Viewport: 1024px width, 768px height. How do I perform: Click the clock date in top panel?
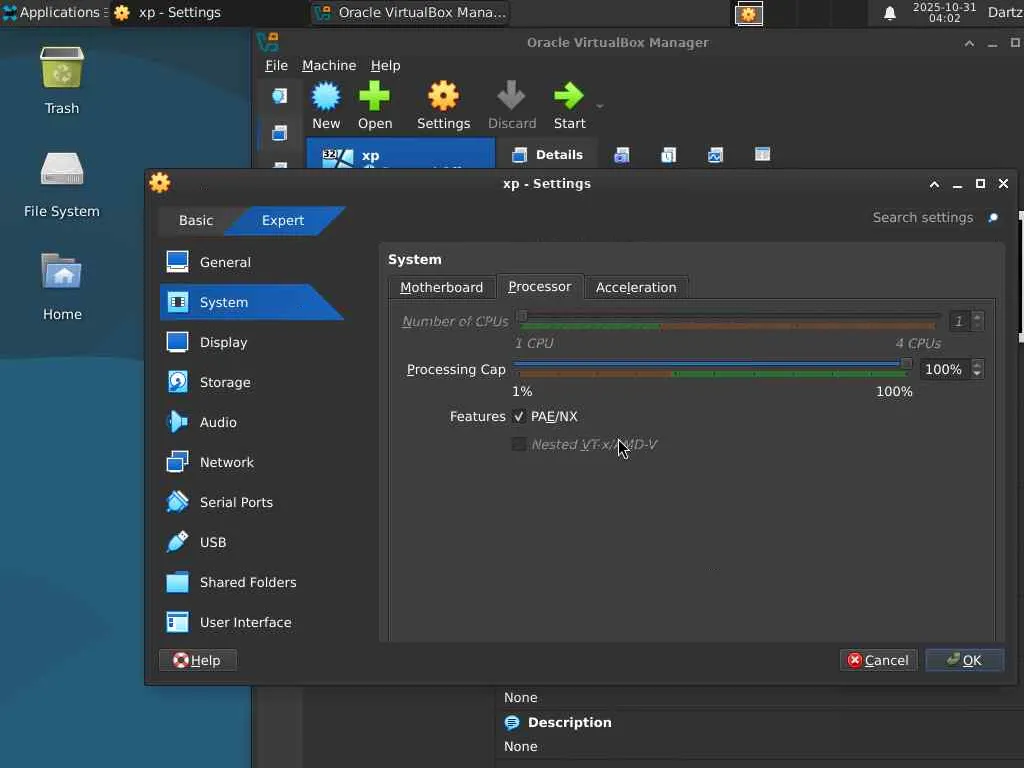(x=944, y=12)
